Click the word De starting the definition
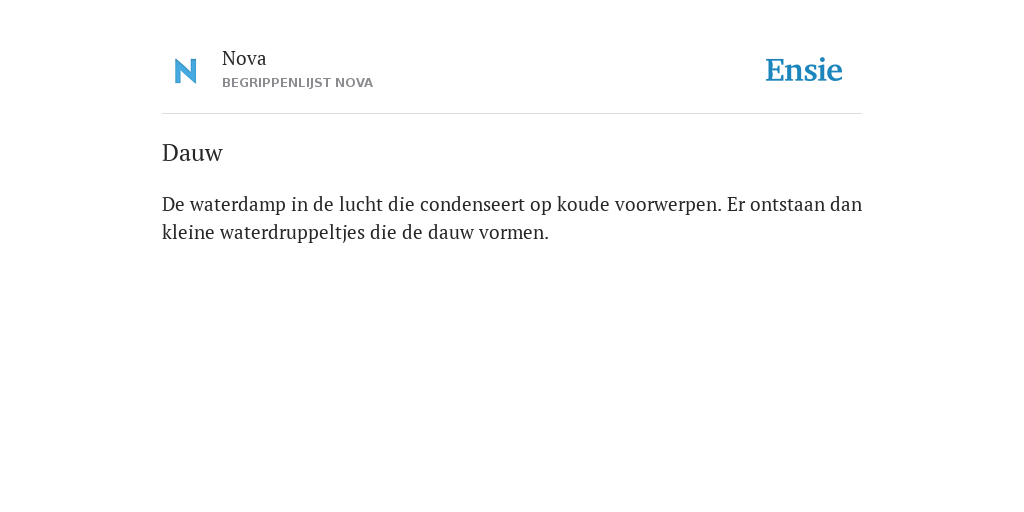The width and height of the screenshot is (1024, 512). click(173, 205)
